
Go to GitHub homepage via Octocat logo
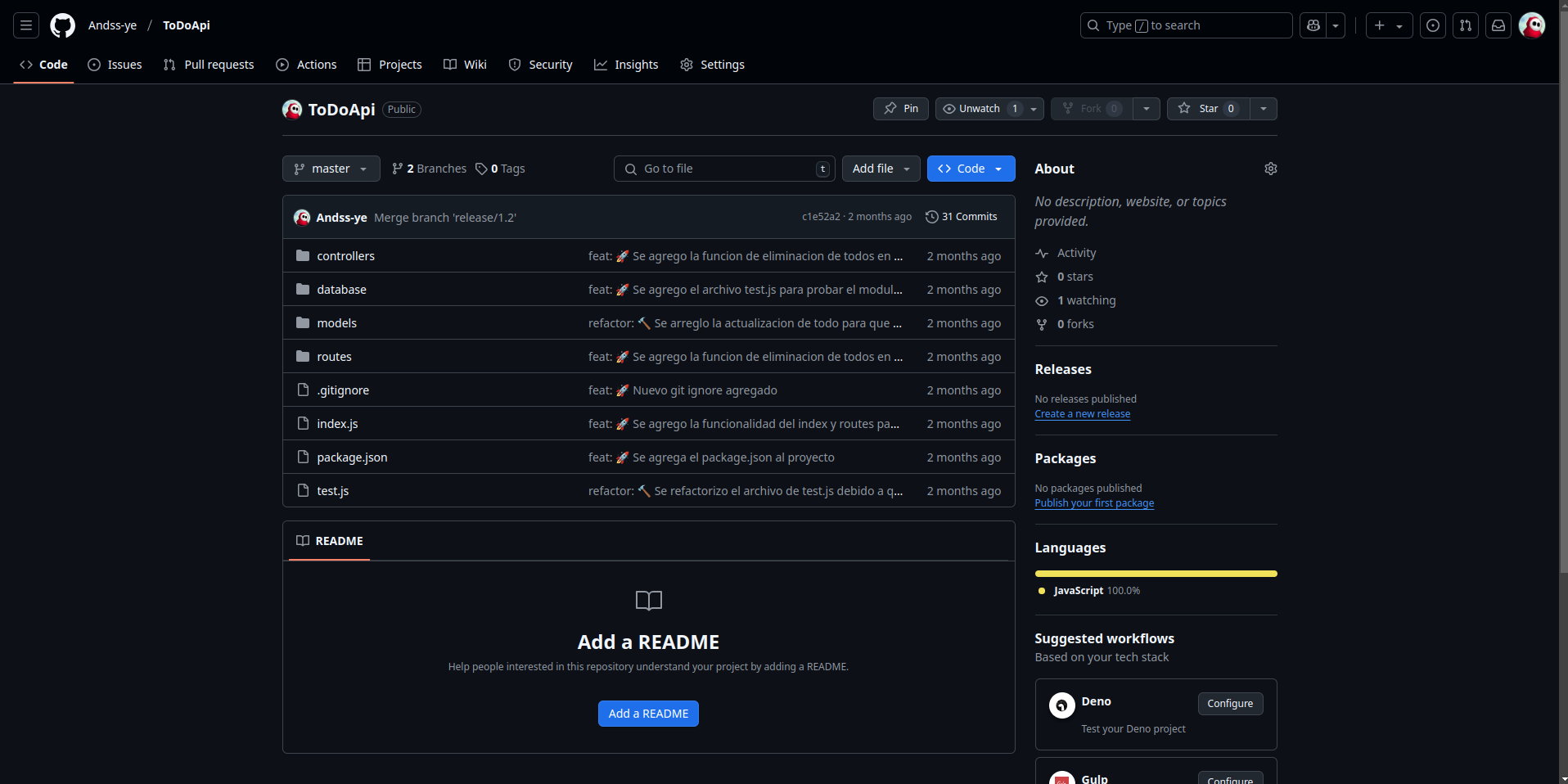[63, 25]
